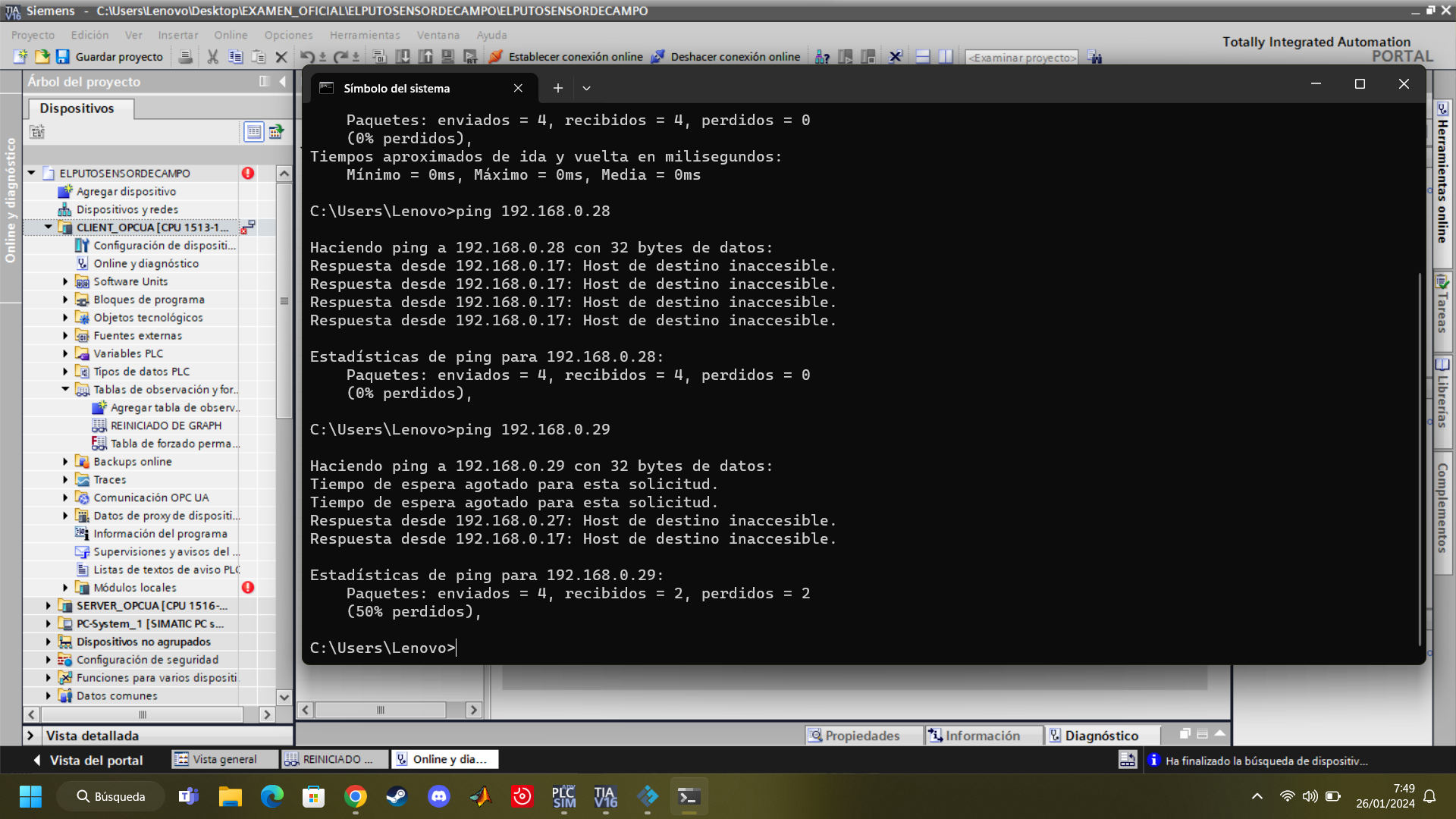1456x819 pixels.
Task: Click Guardar proyecto save icon
Action: [63, 57]
